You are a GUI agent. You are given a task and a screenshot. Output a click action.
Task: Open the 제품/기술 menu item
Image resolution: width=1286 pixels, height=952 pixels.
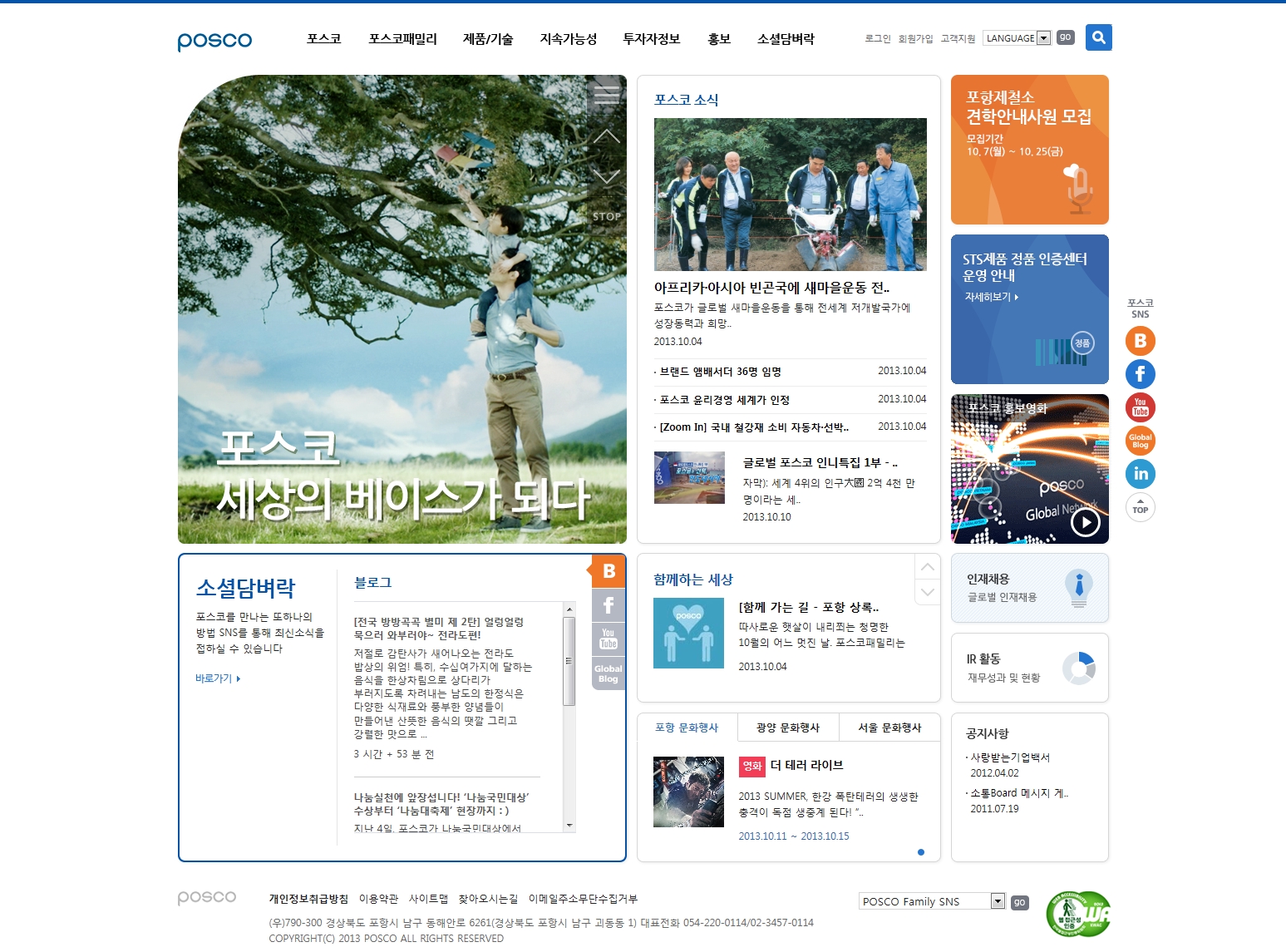point(488,39)
